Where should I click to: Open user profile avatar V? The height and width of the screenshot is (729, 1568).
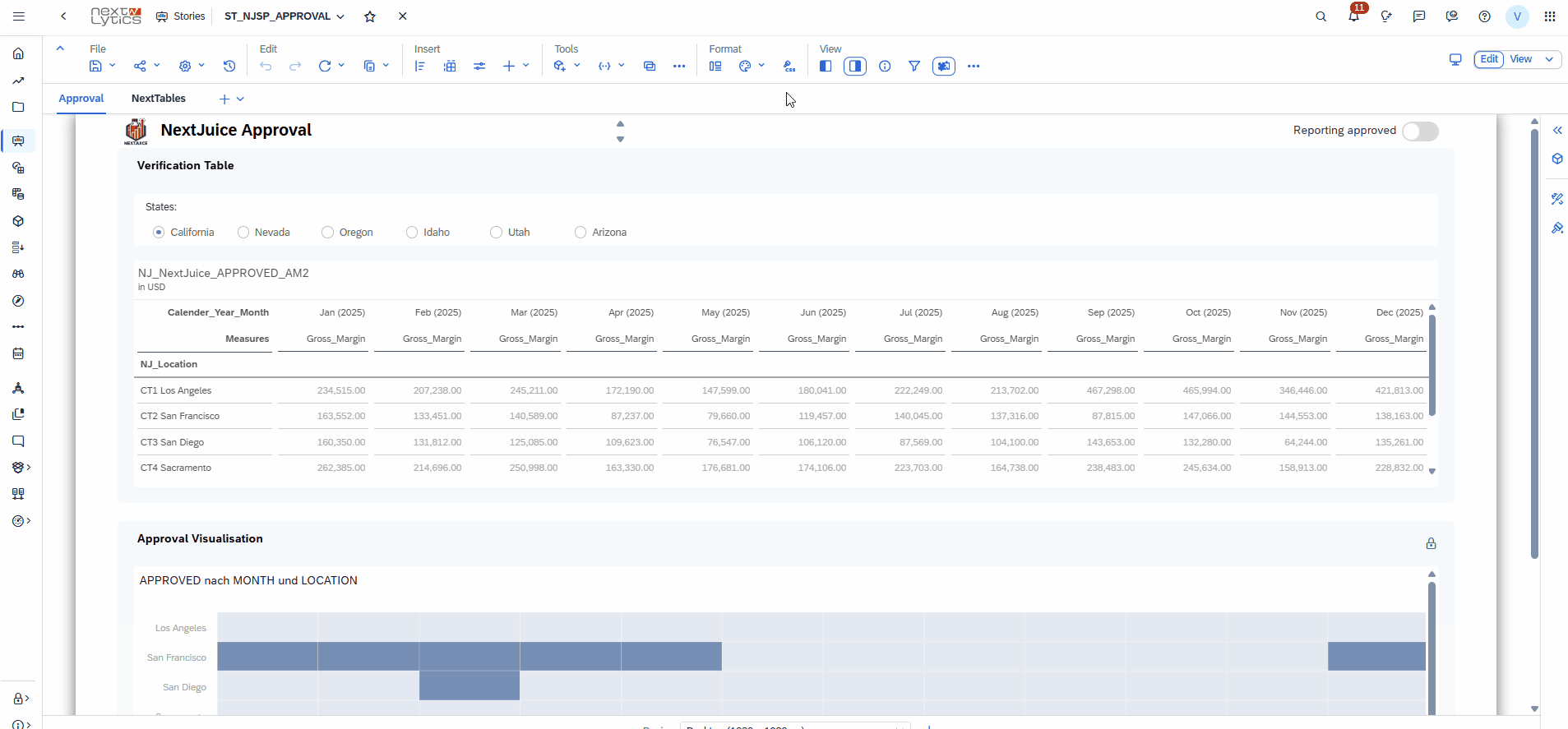1517,16
